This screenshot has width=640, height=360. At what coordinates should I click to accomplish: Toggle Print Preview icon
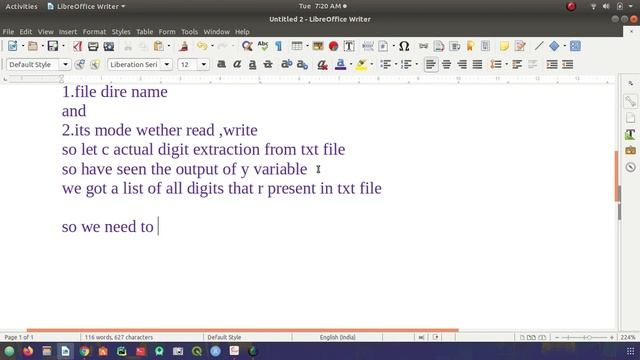click(x=109, y=46)
